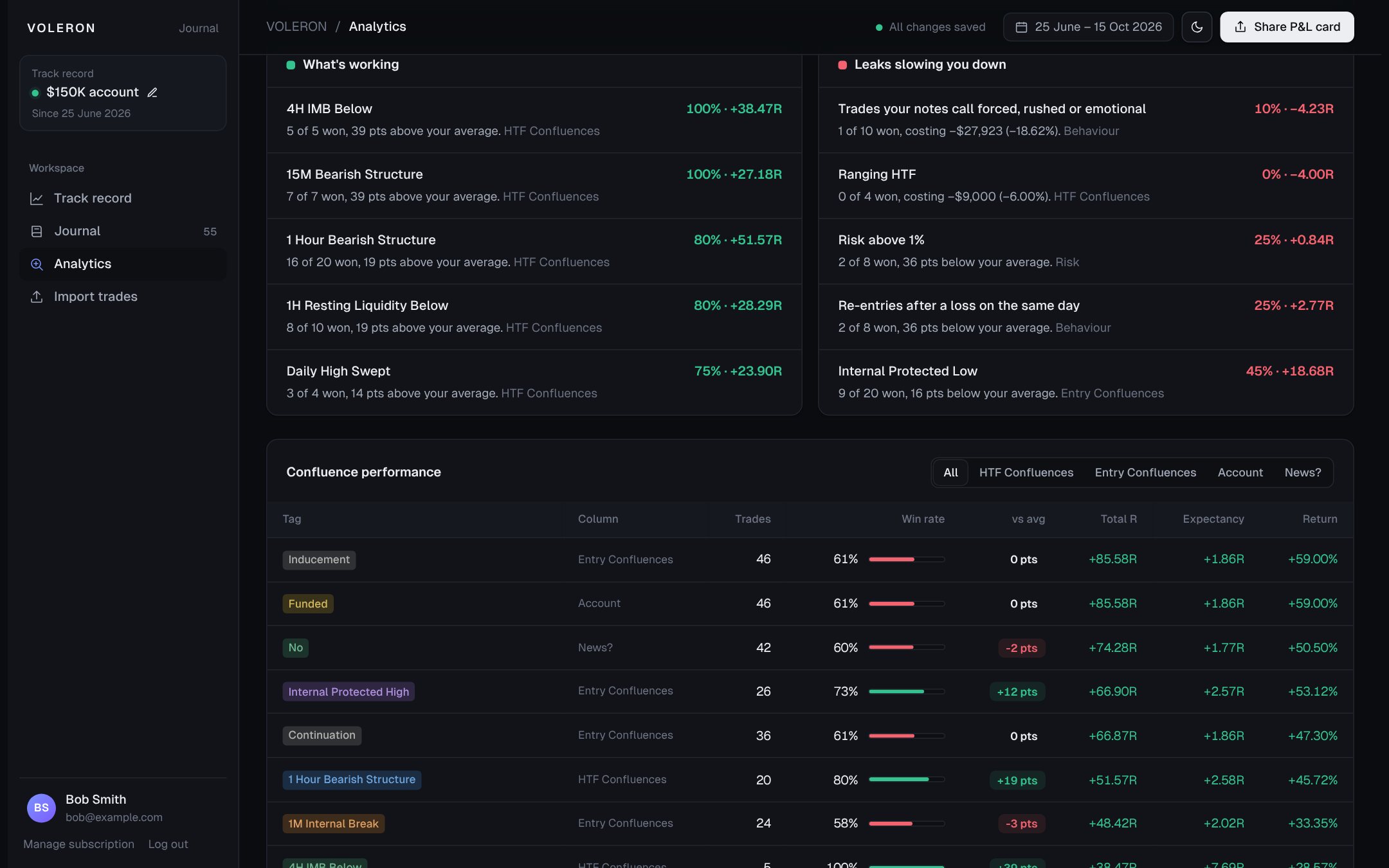Switch to the News? filter tab
The width and height of the screenshot is (1389, 868).
click(x=1303, y=473)
